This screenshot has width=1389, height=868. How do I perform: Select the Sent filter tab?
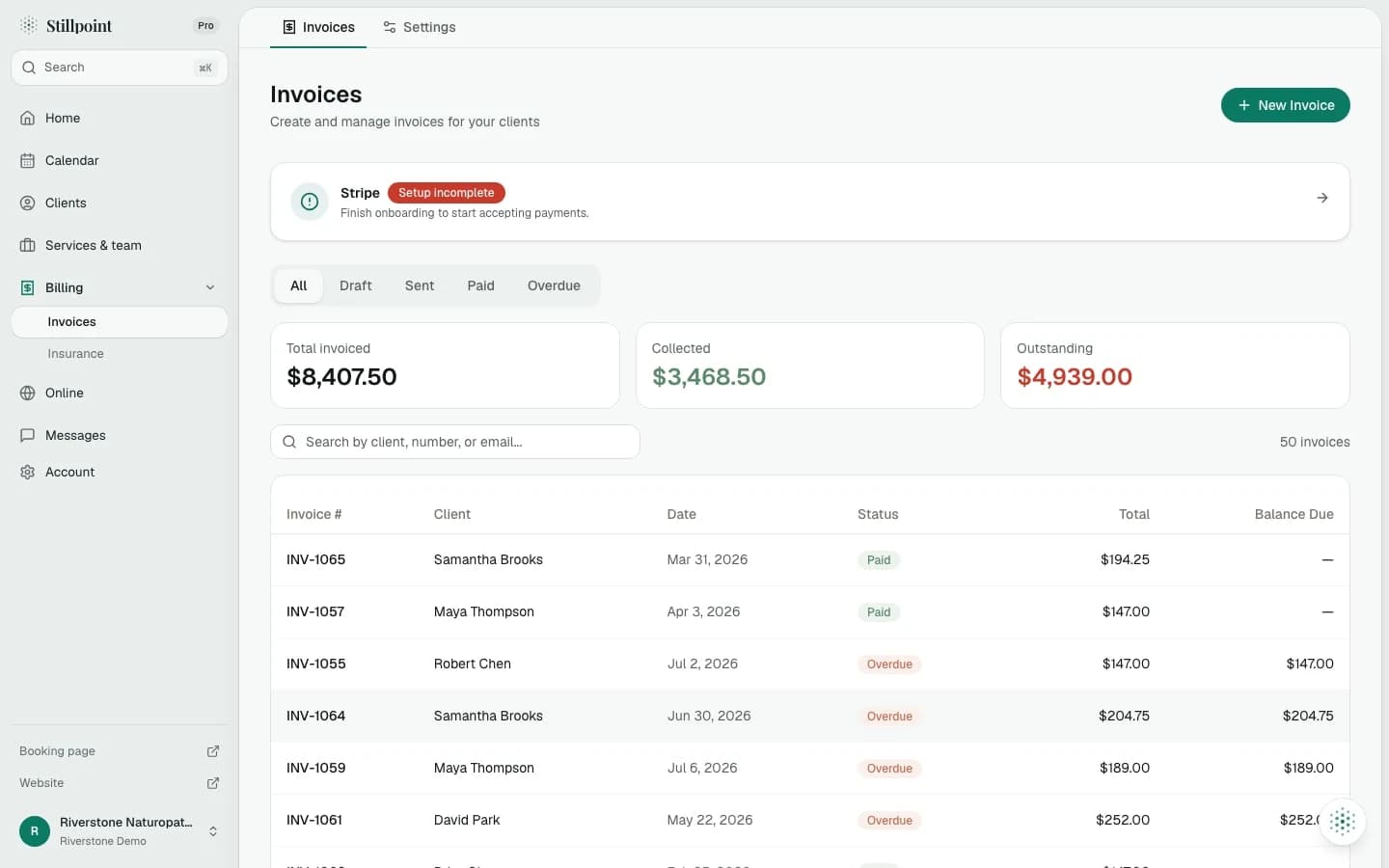pos(420,285)
